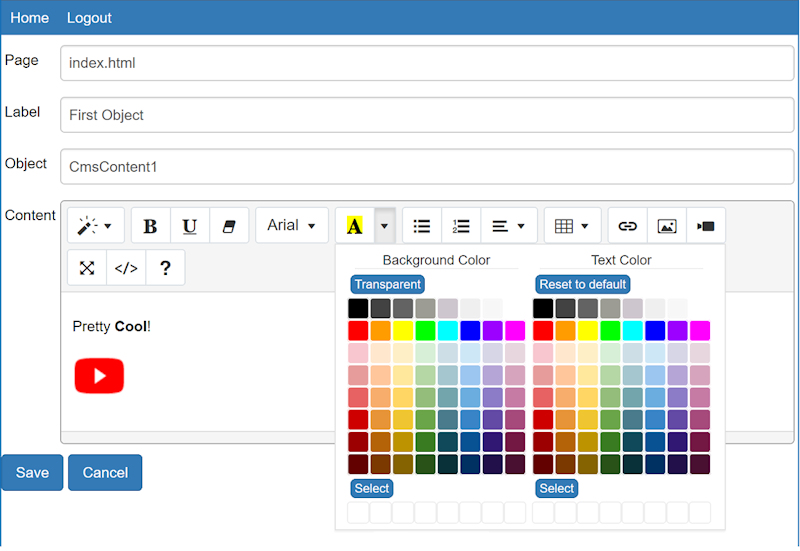Open the paragraph alignment dropdown

[509, 226]
